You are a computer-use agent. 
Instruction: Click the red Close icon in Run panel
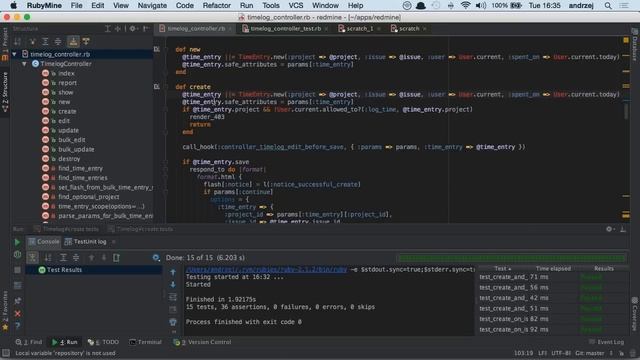pos(17,313)
